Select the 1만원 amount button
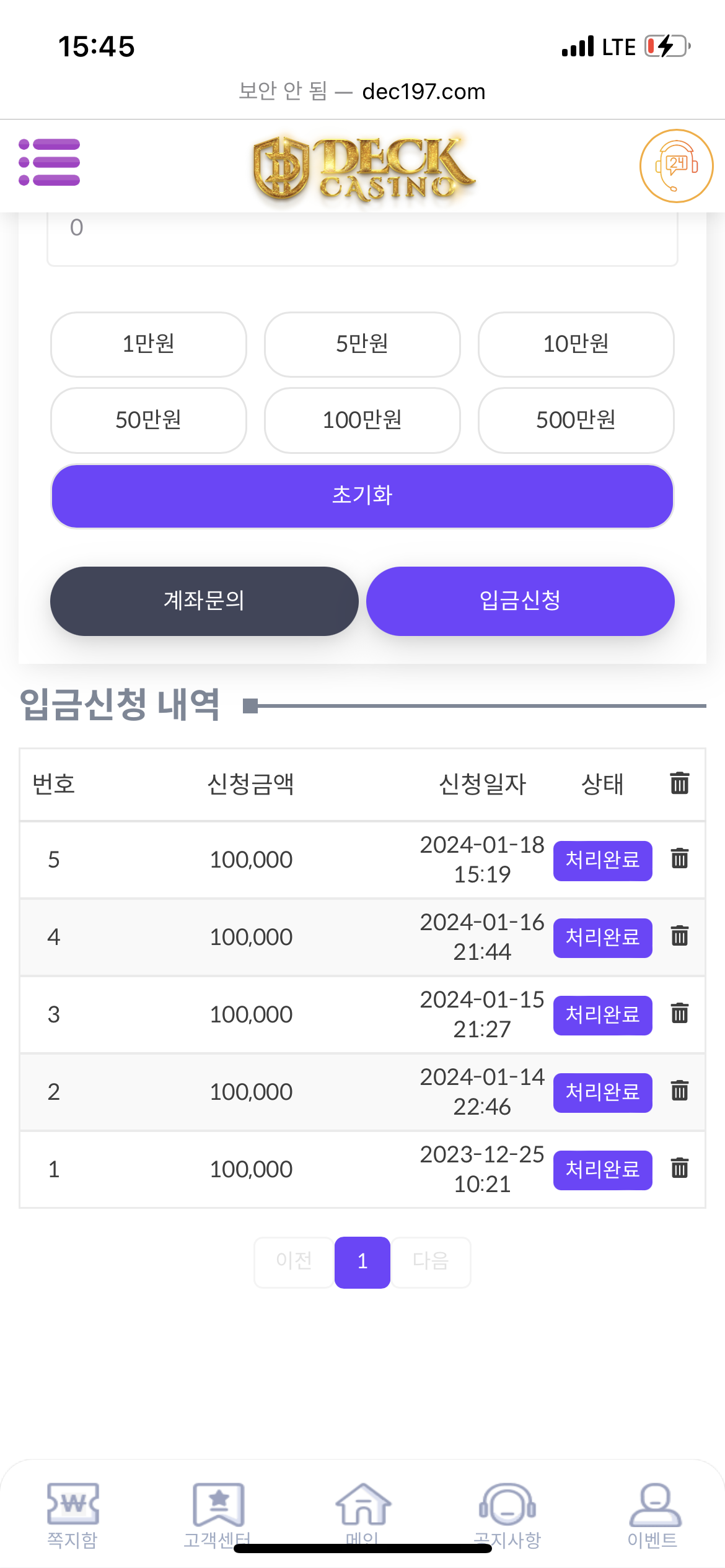725x1568 pixels. click(x=149, y=344)
